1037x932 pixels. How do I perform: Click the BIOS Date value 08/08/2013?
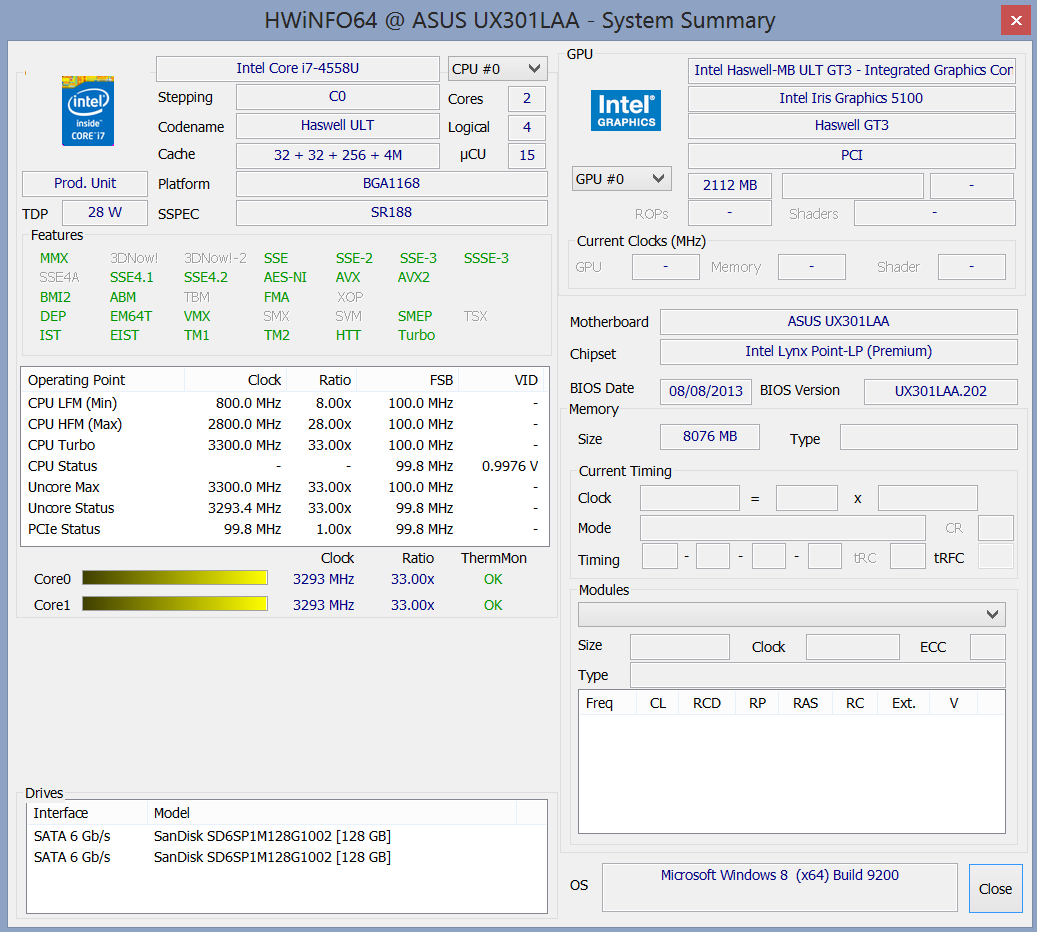click(x=706, y=391)
